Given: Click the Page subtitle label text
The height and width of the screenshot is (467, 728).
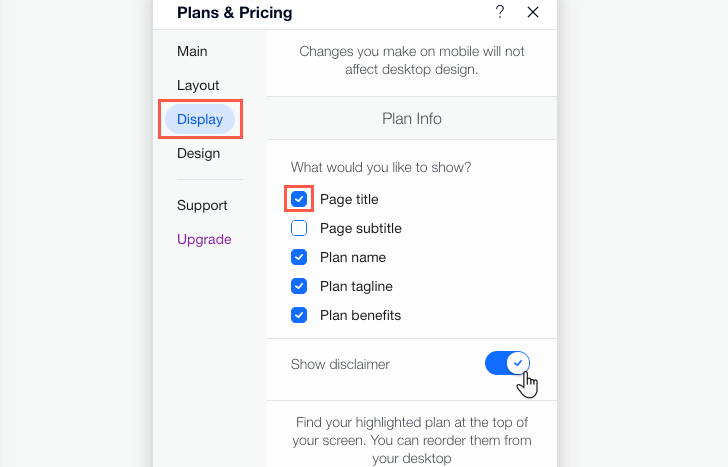Looking at the screenshot, I should pyautogui.click(x=361, y=228).
